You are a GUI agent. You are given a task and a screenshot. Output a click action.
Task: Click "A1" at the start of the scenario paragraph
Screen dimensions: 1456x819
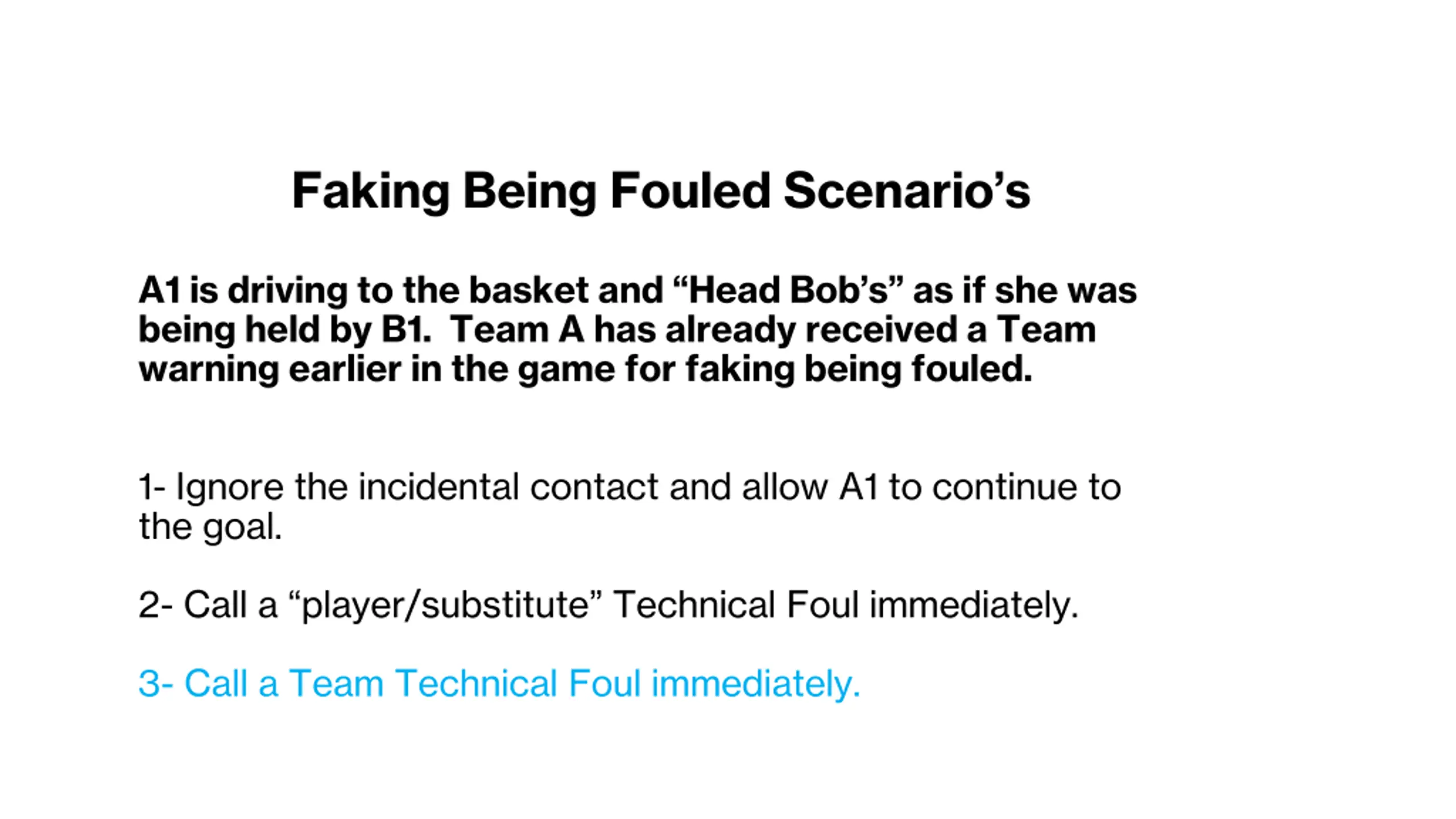pyautogui.click(x=159, y=290)
